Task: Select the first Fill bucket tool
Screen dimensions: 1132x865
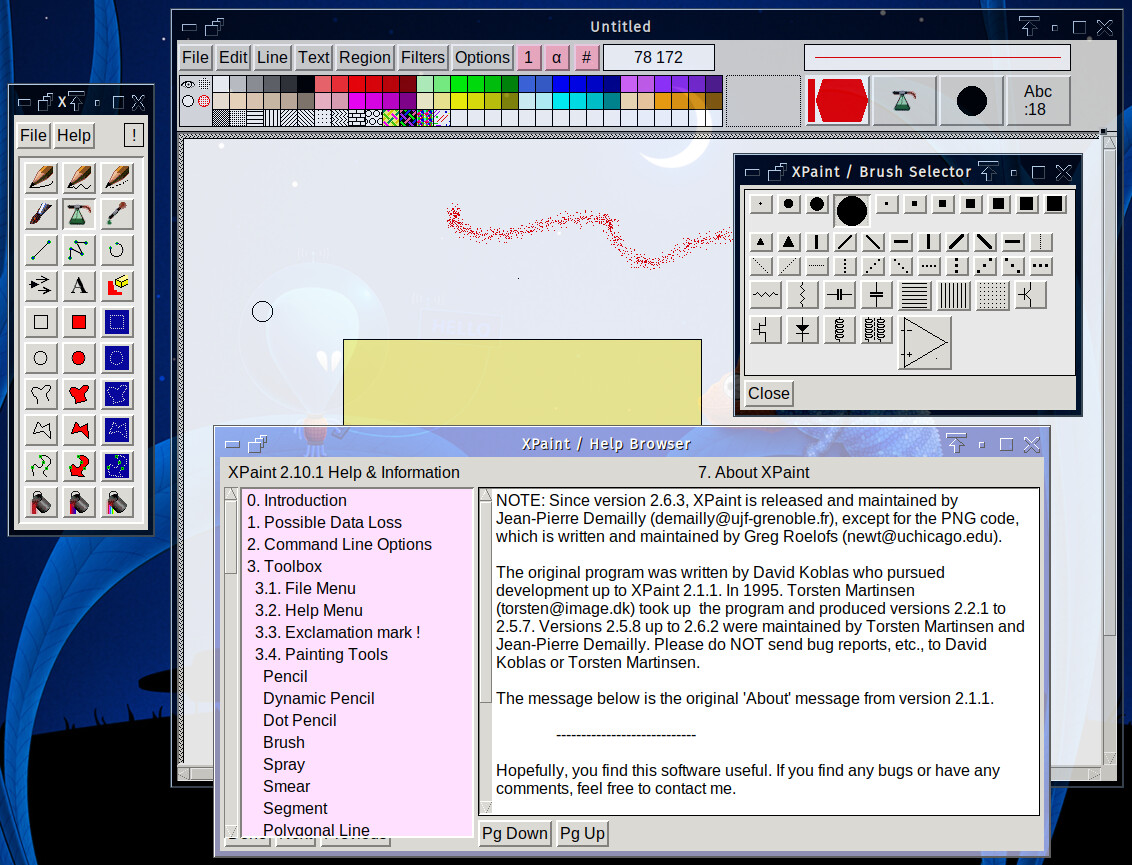Action: click(41, 503)
